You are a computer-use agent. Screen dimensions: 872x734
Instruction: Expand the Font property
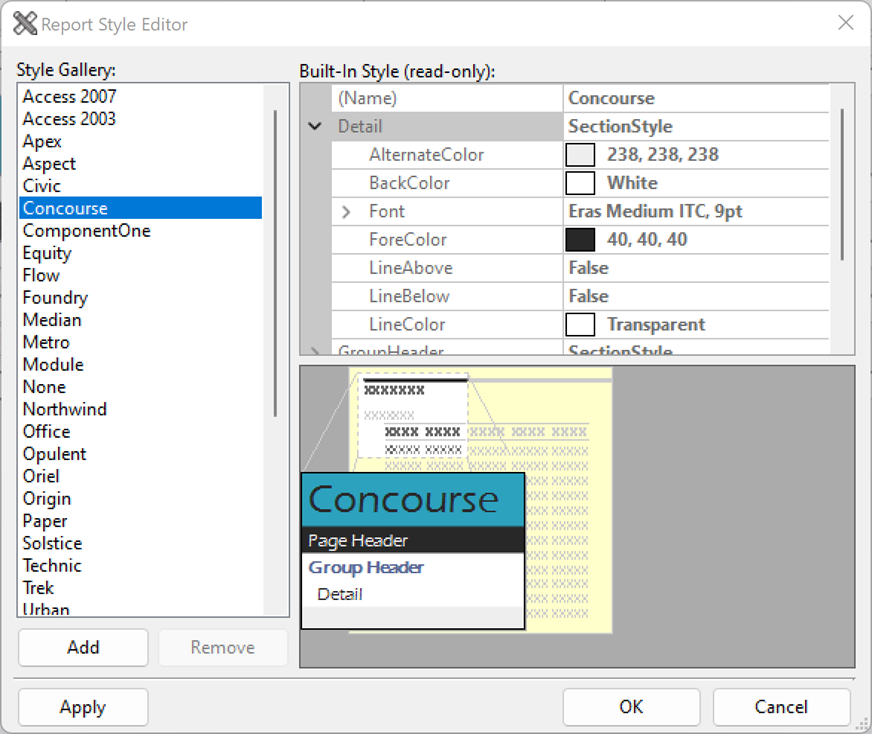(x=346, y=212)
